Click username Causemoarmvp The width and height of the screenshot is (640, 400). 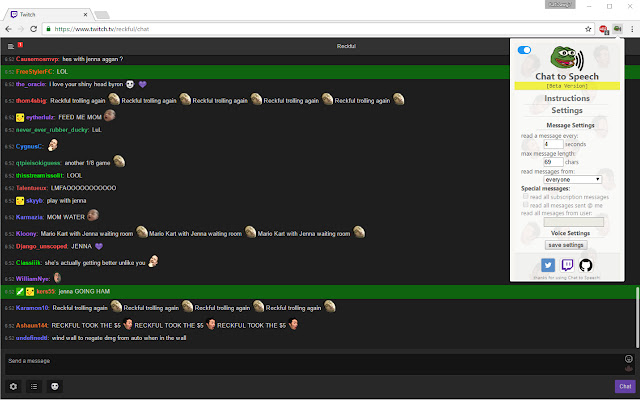[x=38, y=59]
